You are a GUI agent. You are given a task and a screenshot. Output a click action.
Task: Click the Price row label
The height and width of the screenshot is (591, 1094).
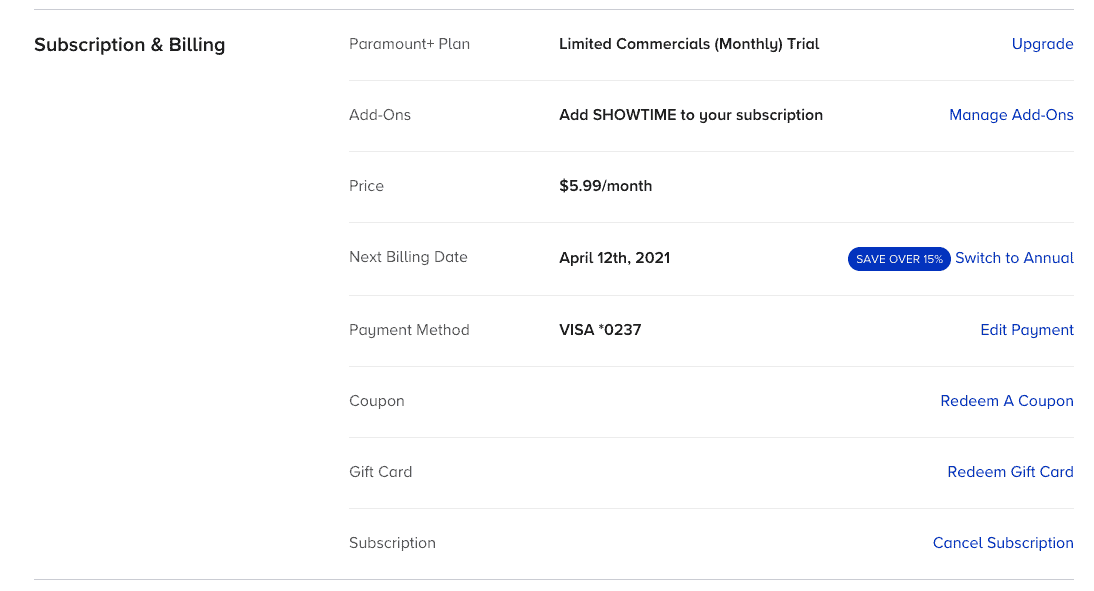click(366, 186)
